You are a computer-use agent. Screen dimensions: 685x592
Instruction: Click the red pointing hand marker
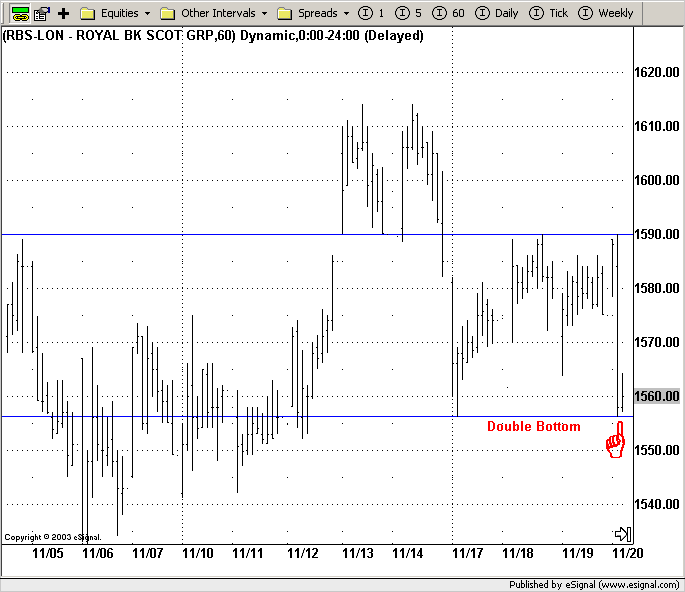tap(616, 440)
